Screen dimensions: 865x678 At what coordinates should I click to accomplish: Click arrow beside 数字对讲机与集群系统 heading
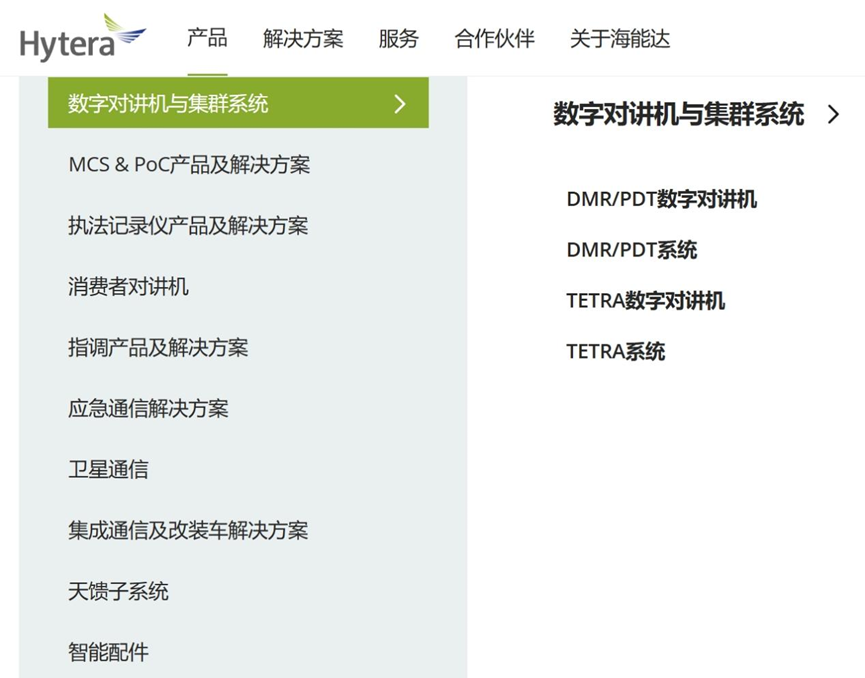point(834,115)
